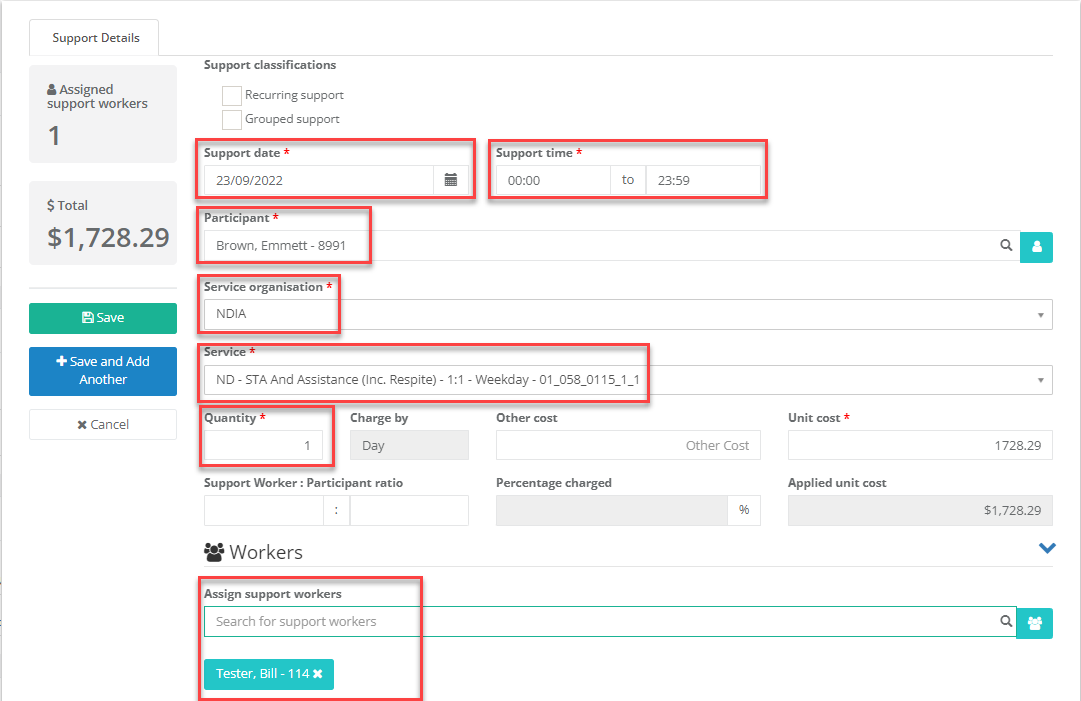Click the support workers search magnifier icon

pyautogui.click(x=1006, y=621)
